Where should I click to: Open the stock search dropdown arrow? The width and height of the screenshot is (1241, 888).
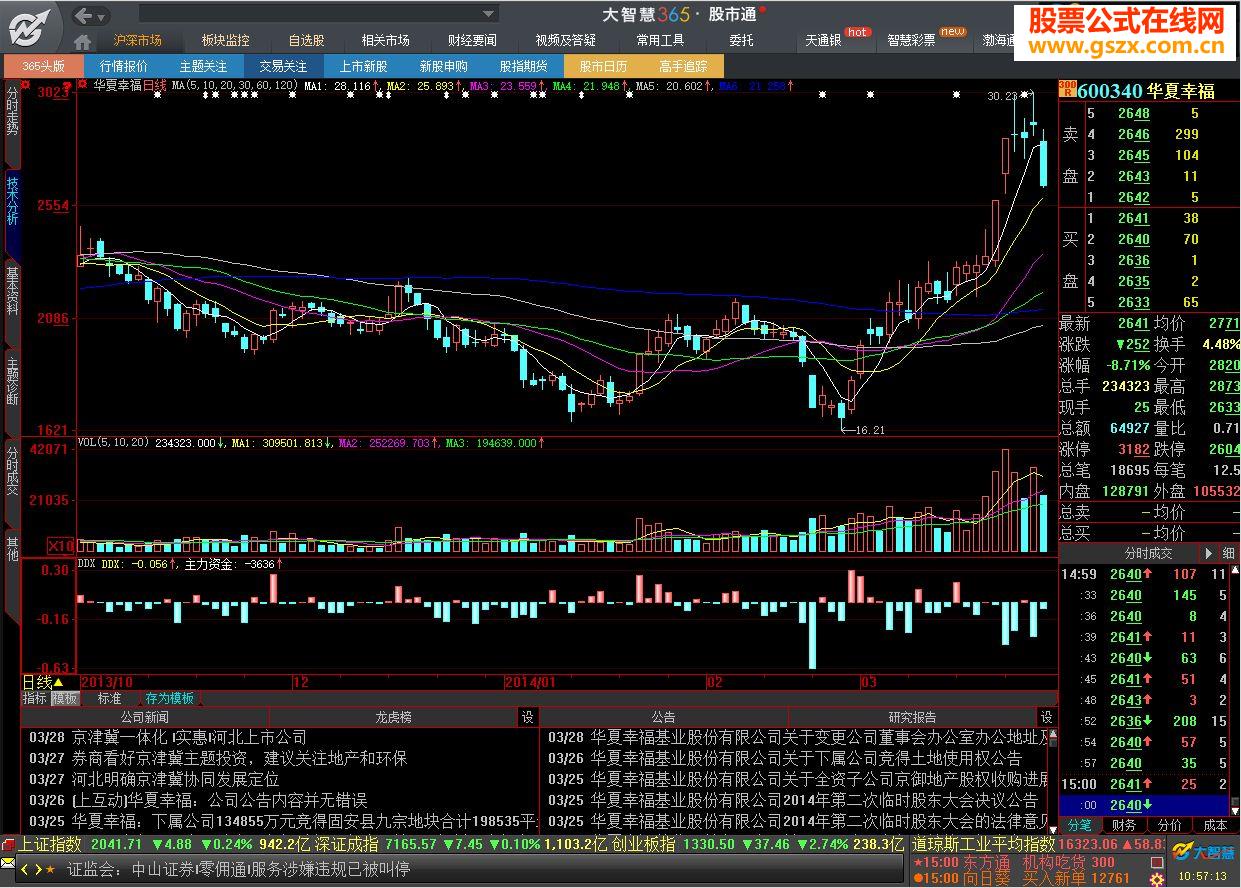489,14
